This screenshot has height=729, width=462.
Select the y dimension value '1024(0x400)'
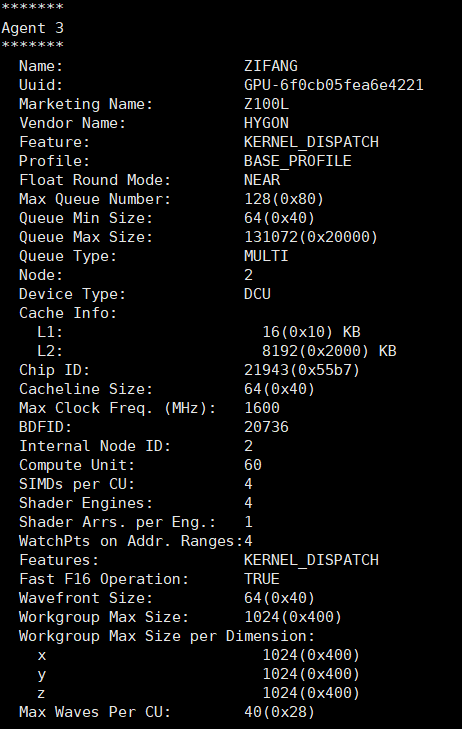(x=311, y=675)
